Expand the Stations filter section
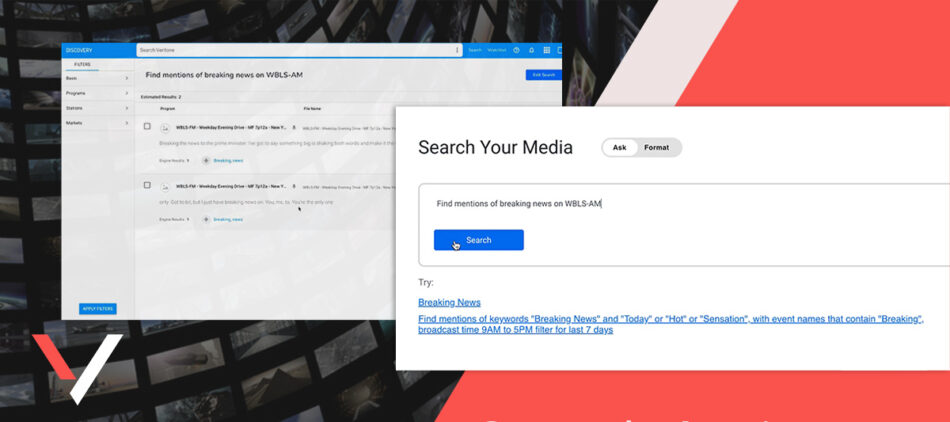950x422 pixels. [x=98, y=108]
